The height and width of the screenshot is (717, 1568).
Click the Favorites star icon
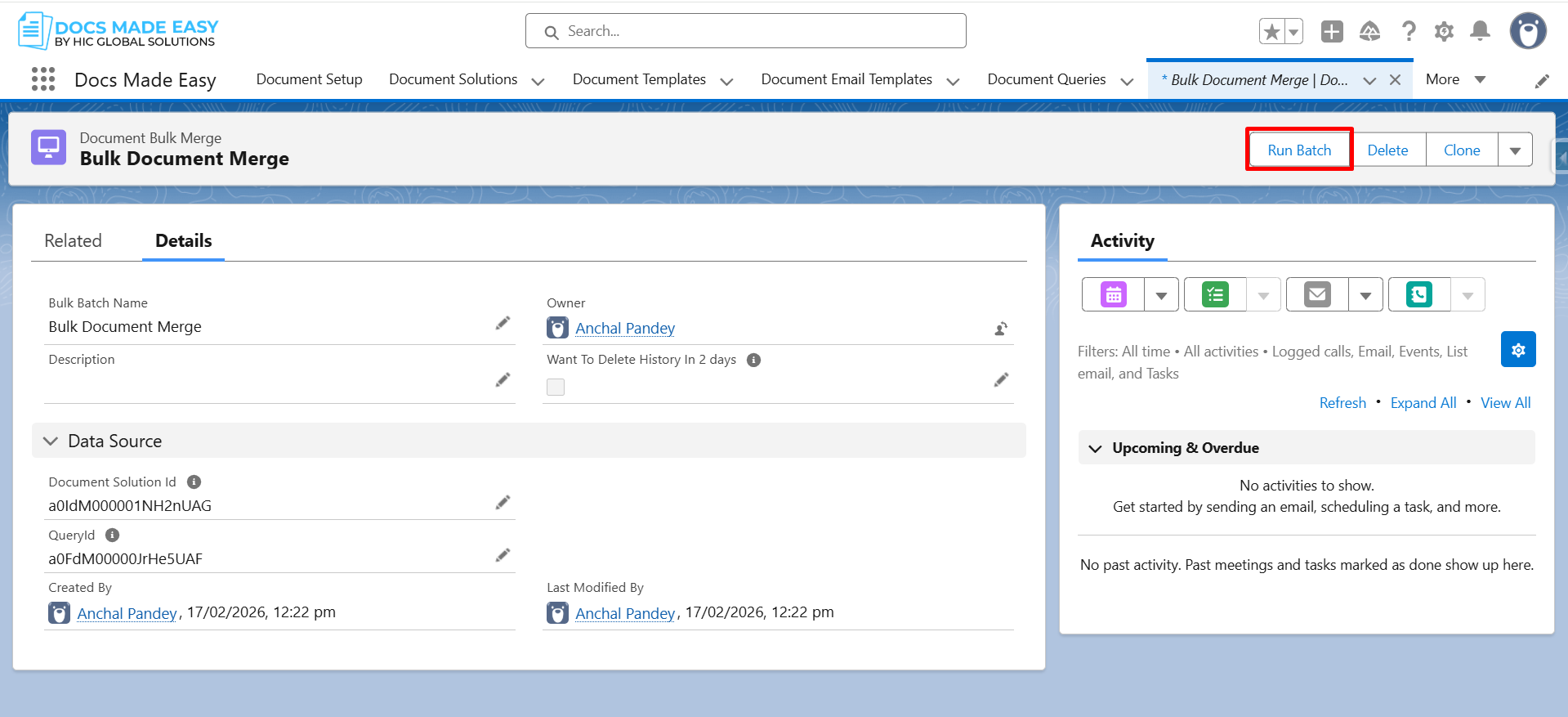tap(1271, 32)
